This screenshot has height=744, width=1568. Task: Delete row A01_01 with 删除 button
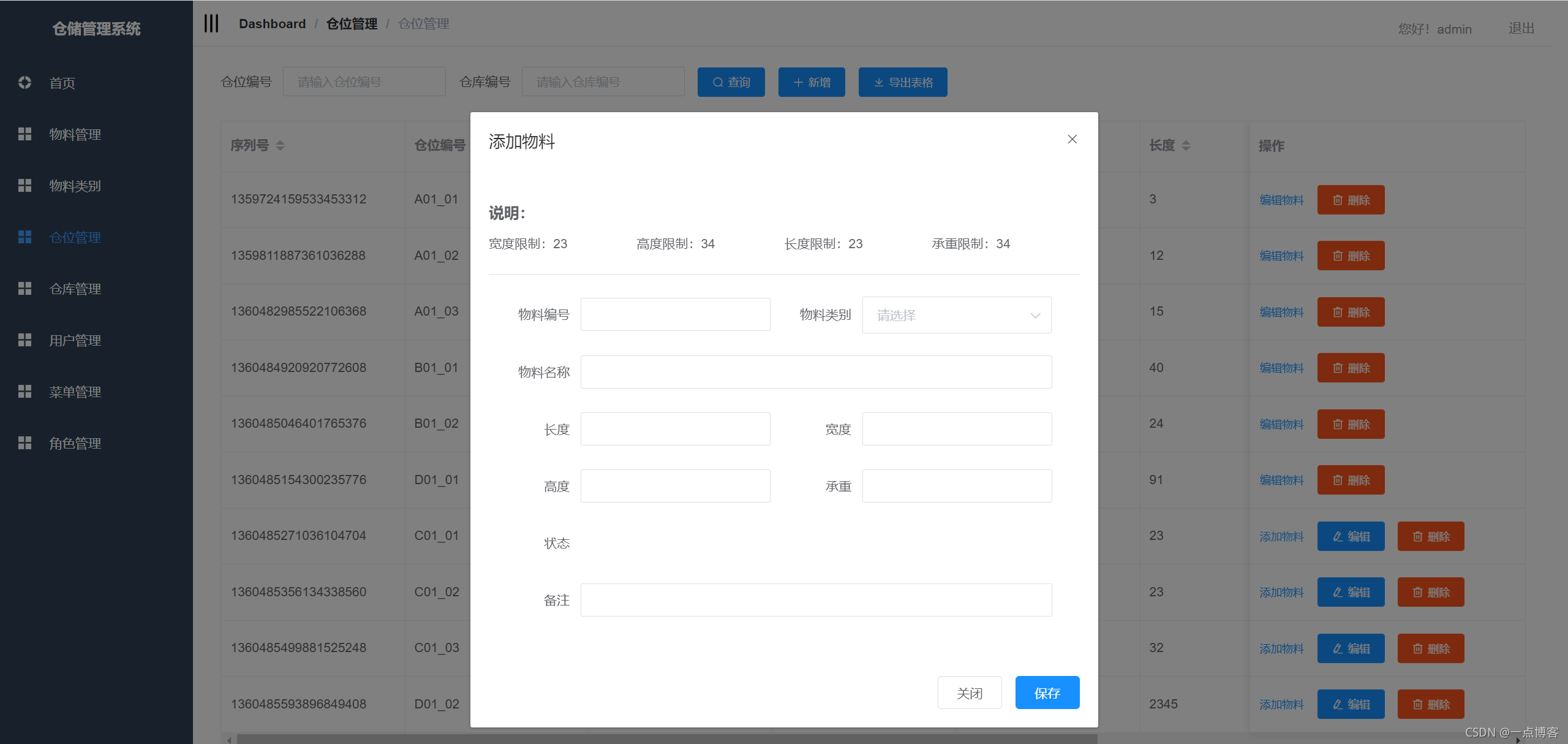(1351, 200)
